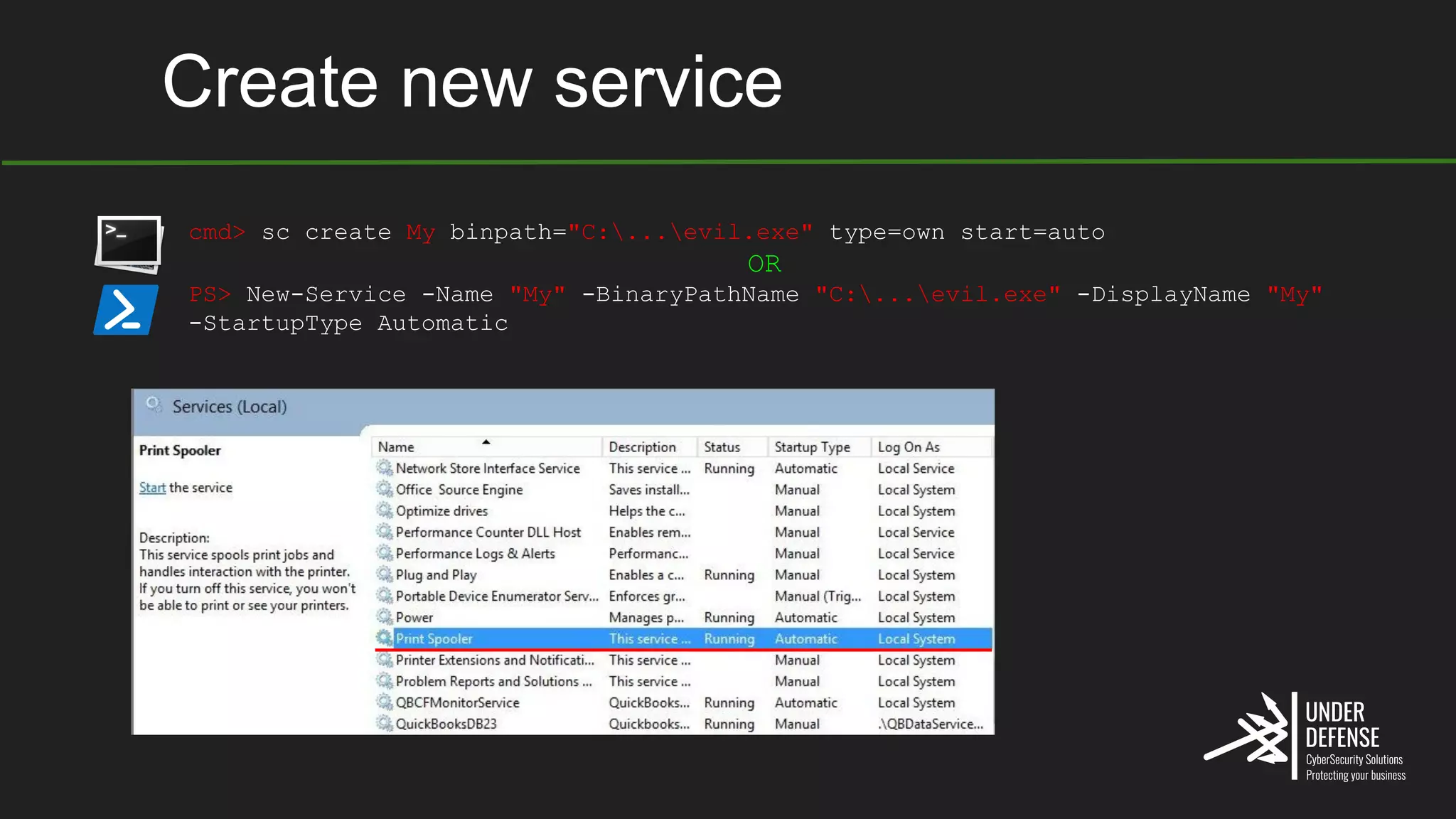1456x819 pixels.
Task: Select Problem Reports and Solutions service
Action: pyautogui.click(x=493, y=682)
